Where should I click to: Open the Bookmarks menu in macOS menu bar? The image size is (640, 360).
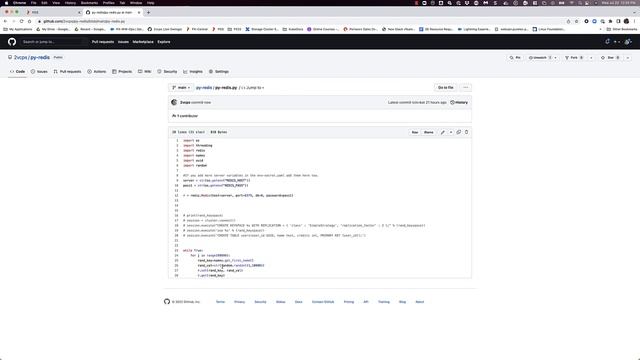pos(89,3)
